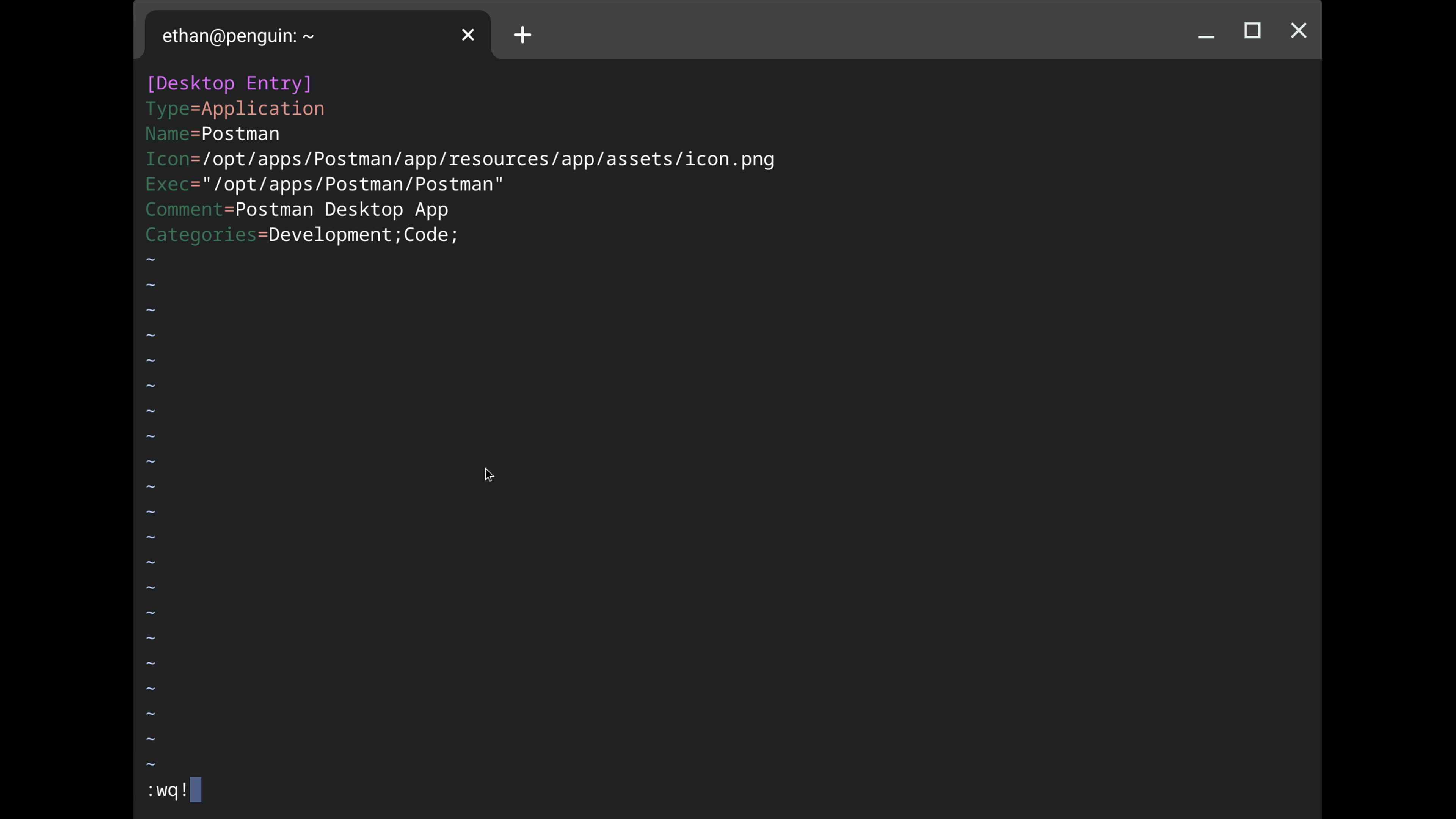This screenshot has width=1456, height=819.
Task: Click the Type=Application line
Action: coord(235,108)
